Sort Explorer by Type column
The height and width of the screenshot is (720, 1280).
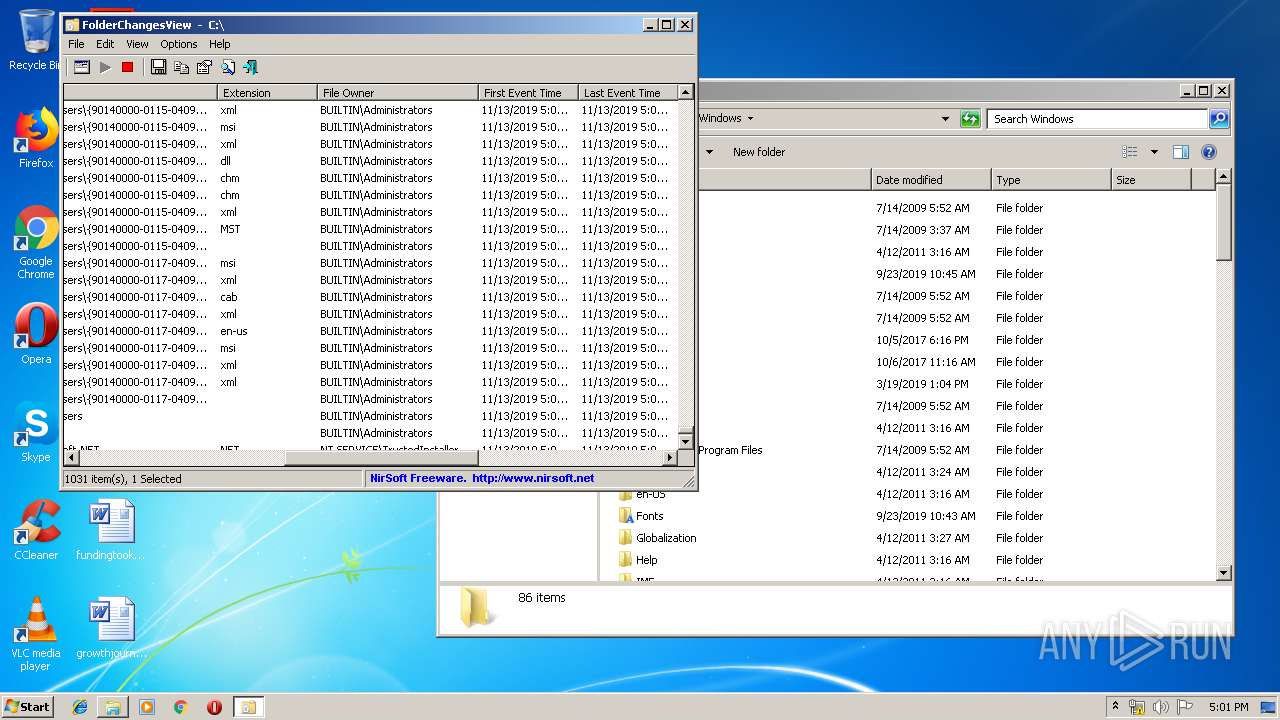(x=1051, y=180)
